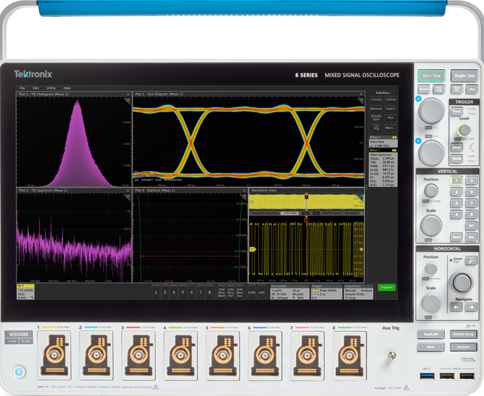Image resolution: width=484 pixels, height=396 pixels.
Task: Open the Ch 1 channel badge
Action: tap(26, 292)
